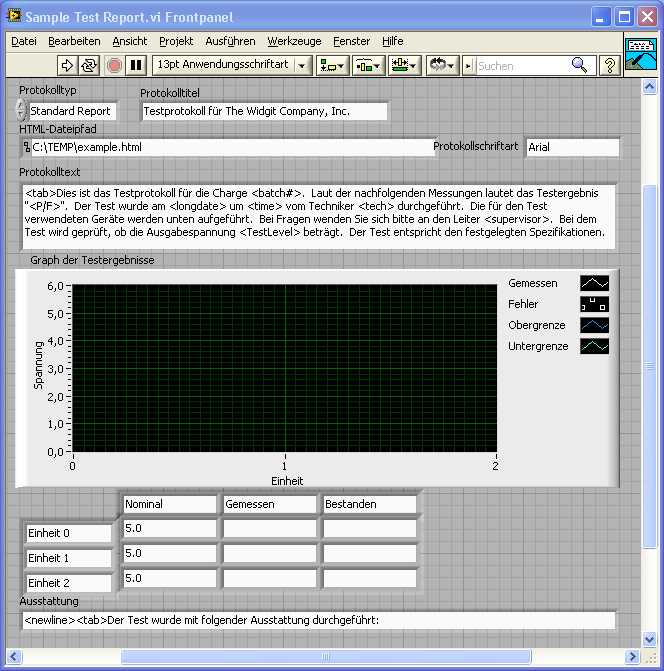Open the Distribute Objects dropdown
Viewport: 664px width, 671px height.
tap(368, 65)
